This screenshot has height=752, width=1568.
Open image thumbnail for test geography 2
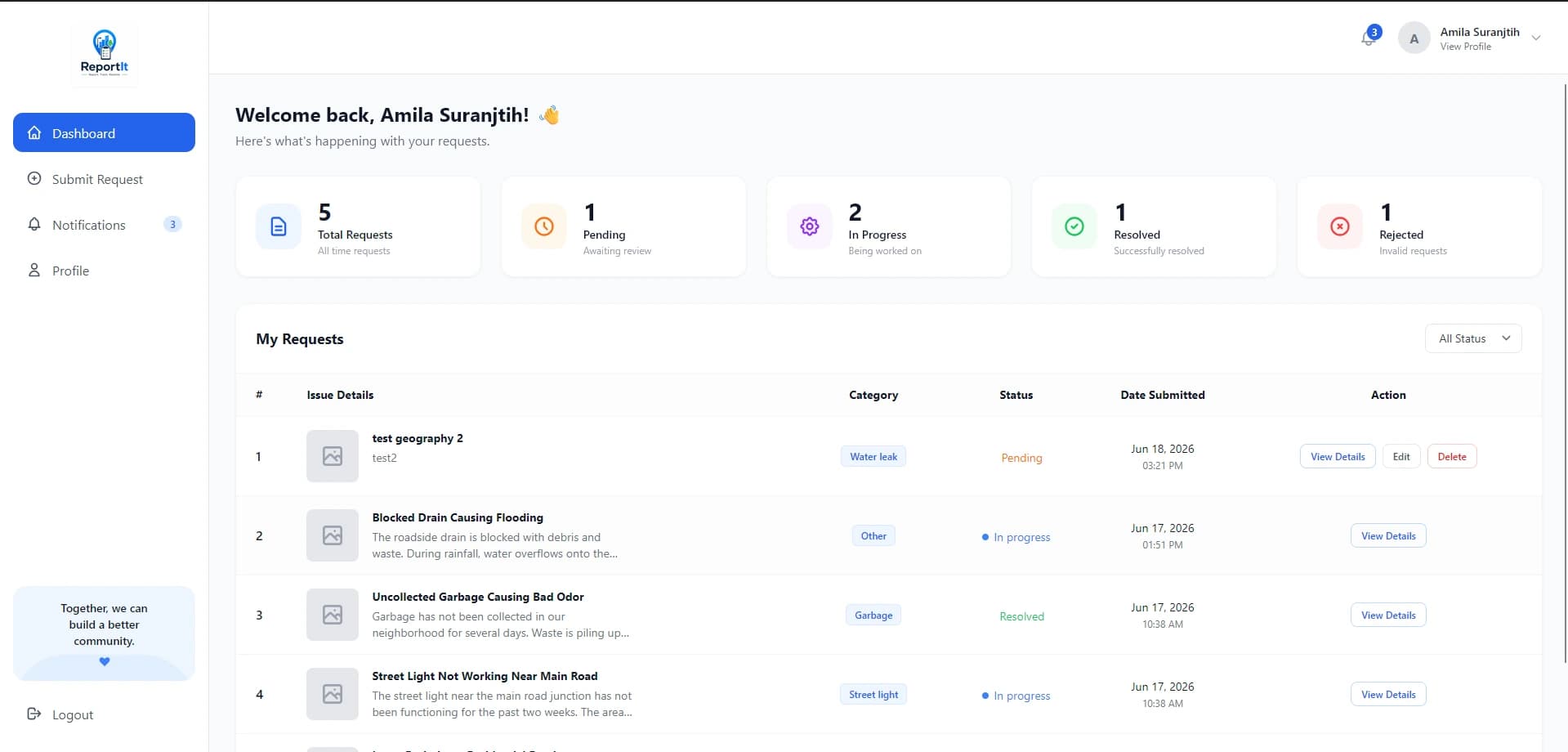click(333, 456)
